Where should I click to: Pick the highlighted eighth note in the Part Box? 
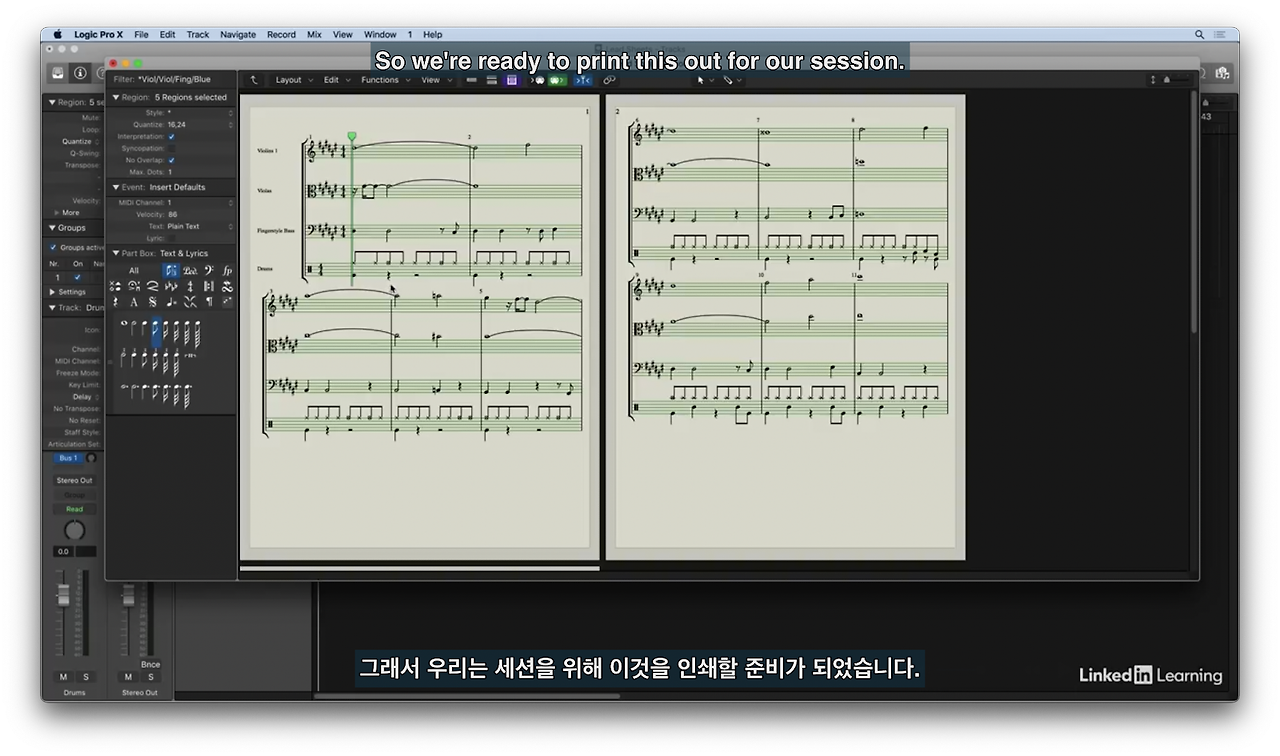[x=157, y=333]
